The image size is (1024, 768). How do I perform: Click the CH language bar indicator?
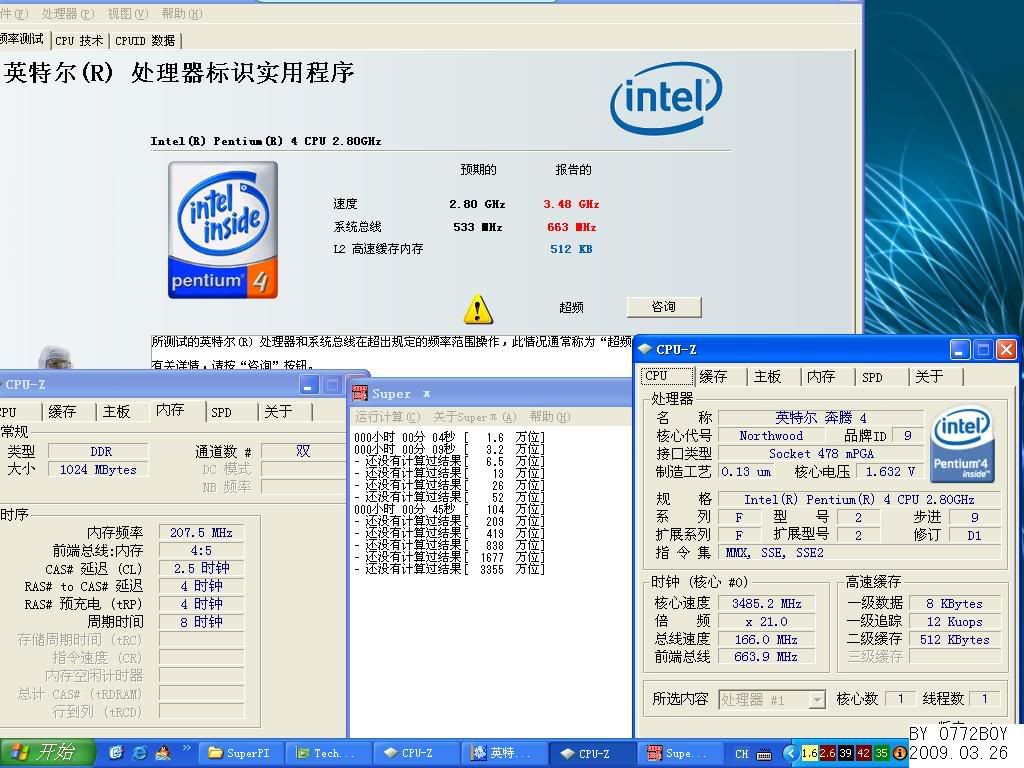[741, 754]
